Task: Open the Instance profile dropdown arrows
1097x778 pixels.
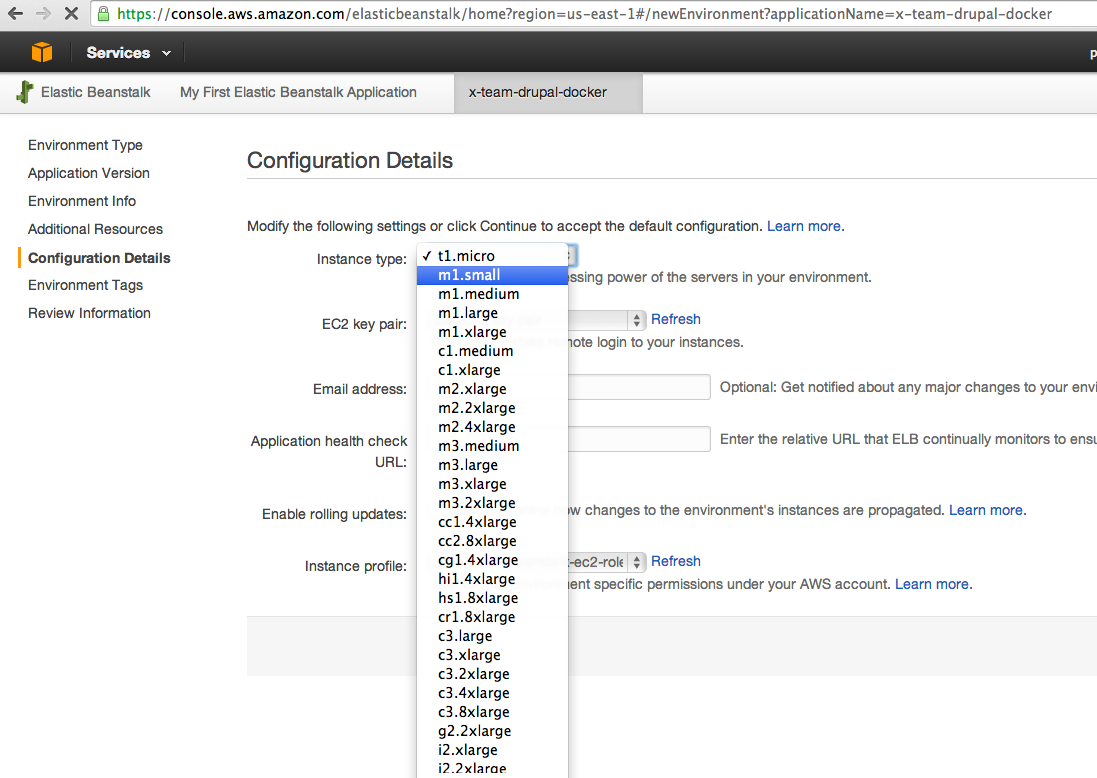Action: pos(636,563)
